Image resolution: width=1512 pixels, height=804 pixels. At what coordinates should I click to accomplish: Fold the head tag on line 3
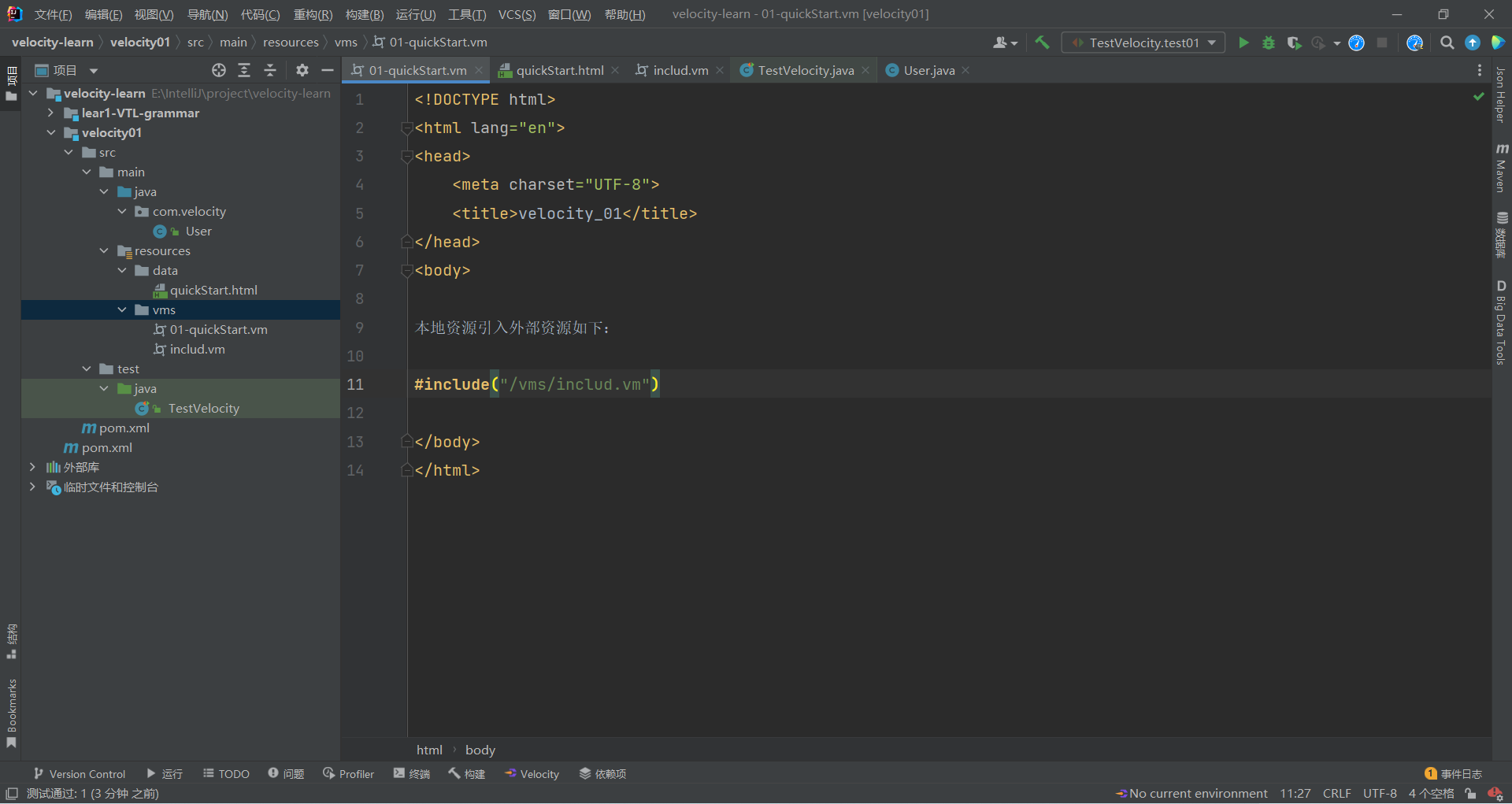(407, 156)
